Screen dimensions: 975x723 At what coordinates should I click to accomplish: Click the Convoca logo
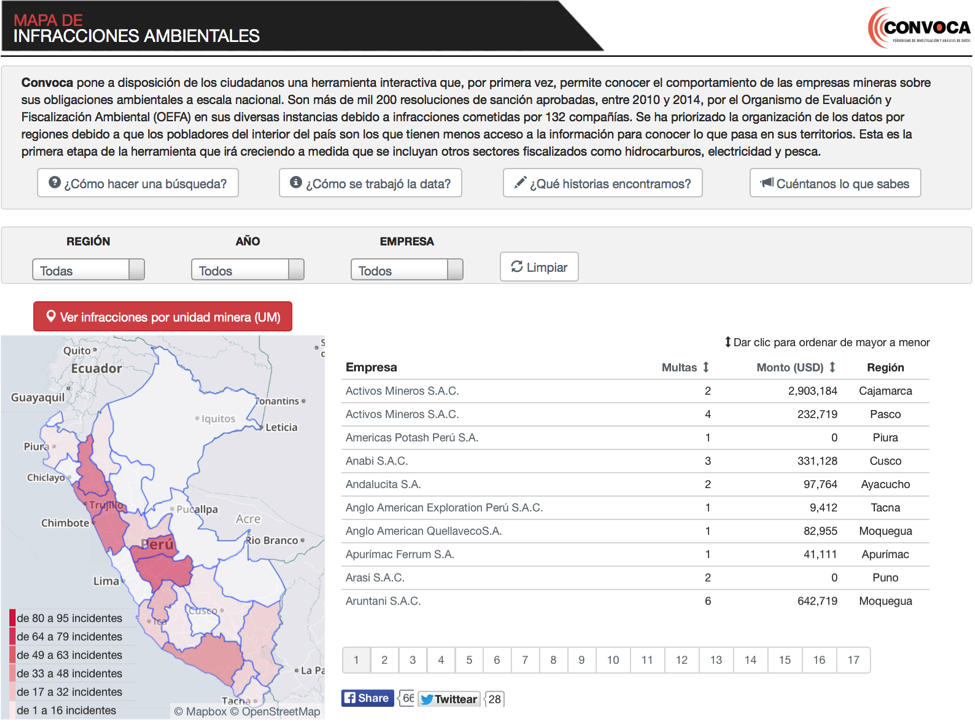point(918,28)
